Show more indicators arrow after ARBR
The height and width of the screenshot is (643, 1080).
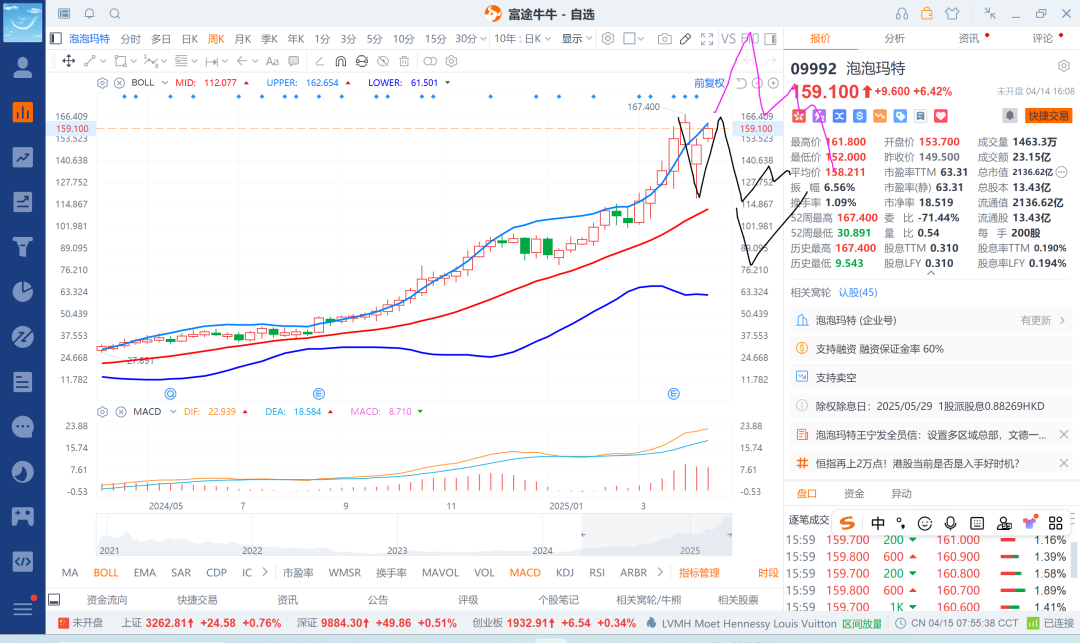click(660, 572)
